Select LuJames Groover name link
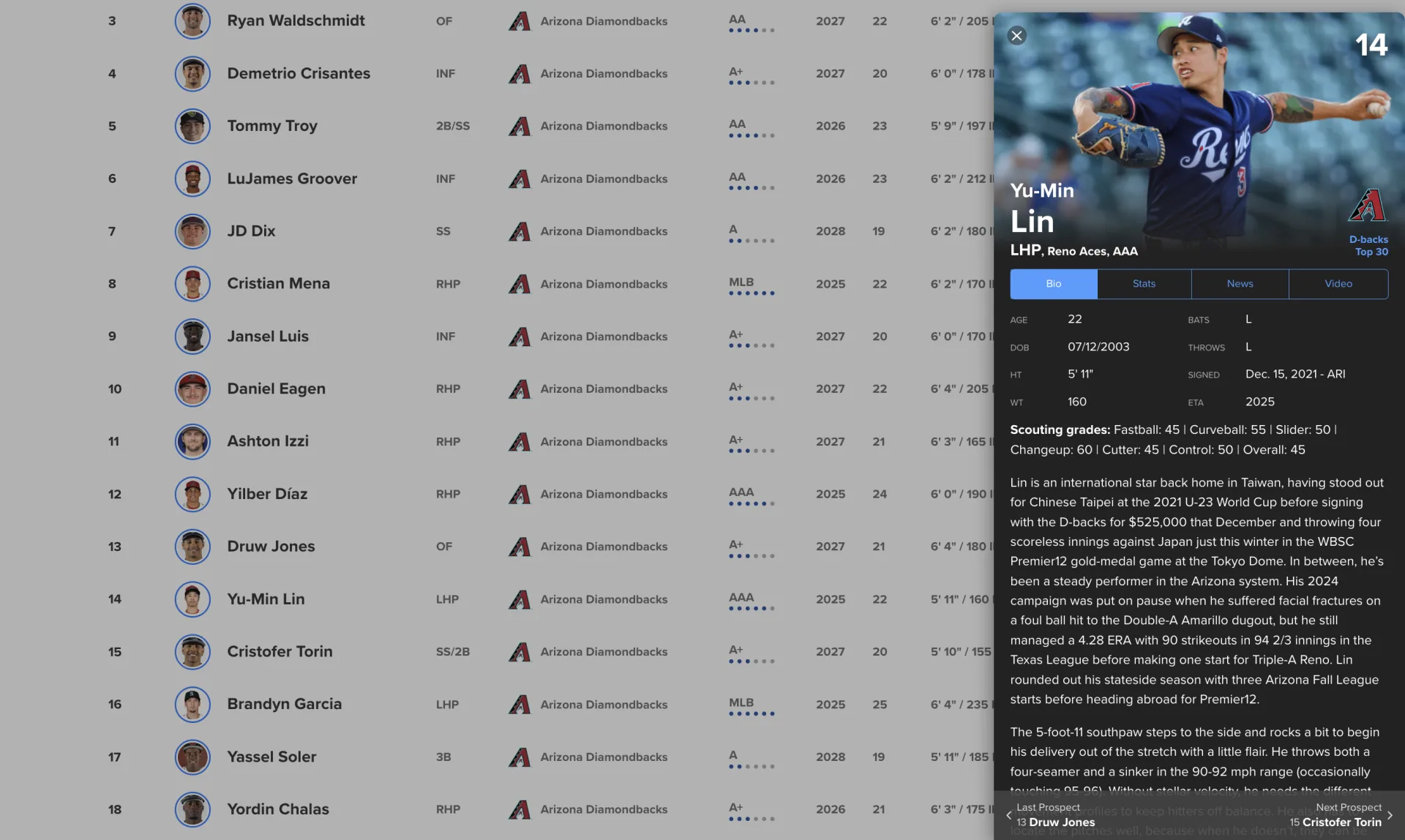The width and height of the screenshot is (1405, 840). tap(292, 179)
